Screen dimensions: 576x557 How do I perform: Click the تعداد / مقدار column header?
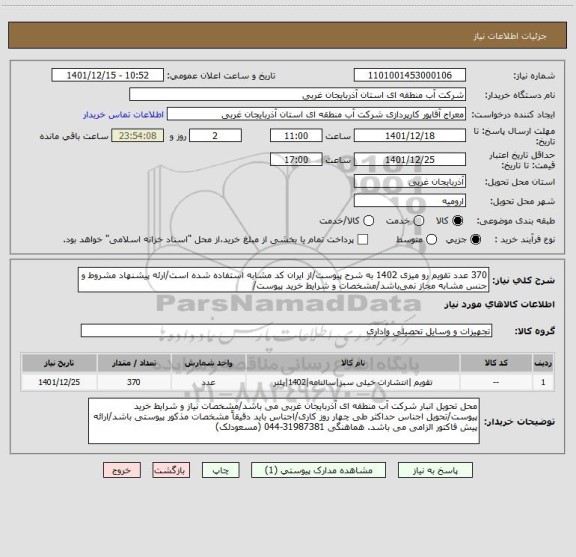134,363
